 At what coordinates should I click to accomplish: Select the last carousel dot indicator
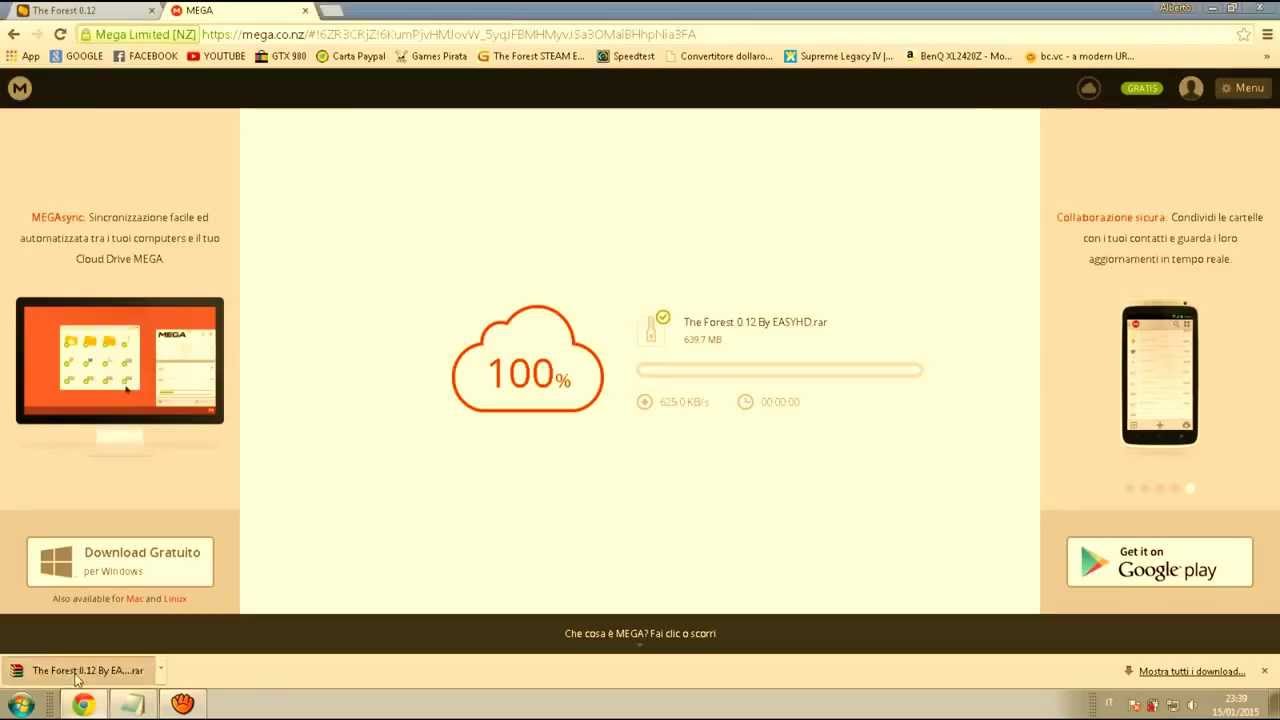point(1190,488)
